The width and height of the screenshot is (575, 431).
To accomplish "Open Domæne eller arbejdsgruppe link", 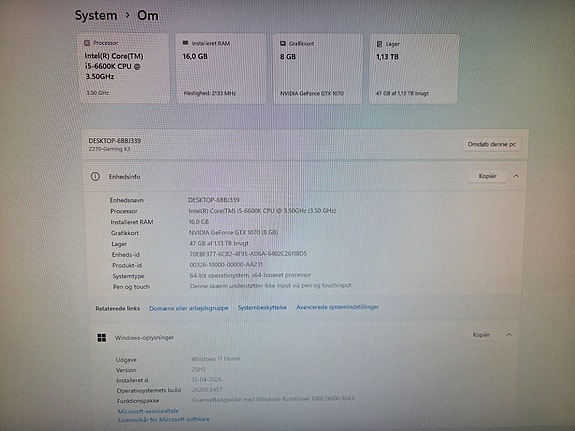I will [x=188, y=308].
